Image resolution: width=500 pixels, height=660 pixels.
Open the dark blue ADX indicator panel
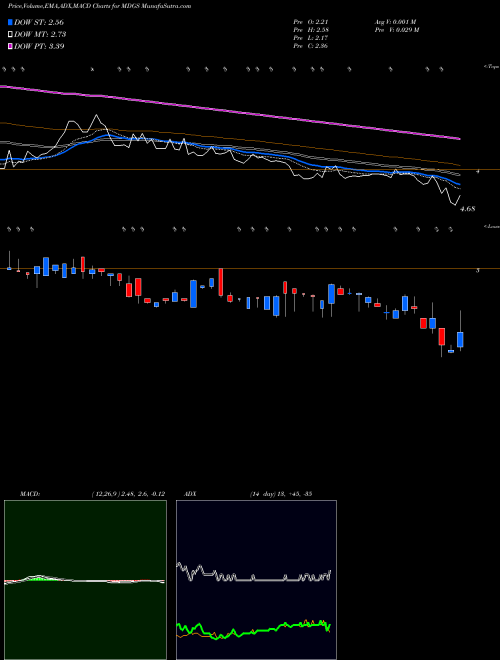[256, 580]
